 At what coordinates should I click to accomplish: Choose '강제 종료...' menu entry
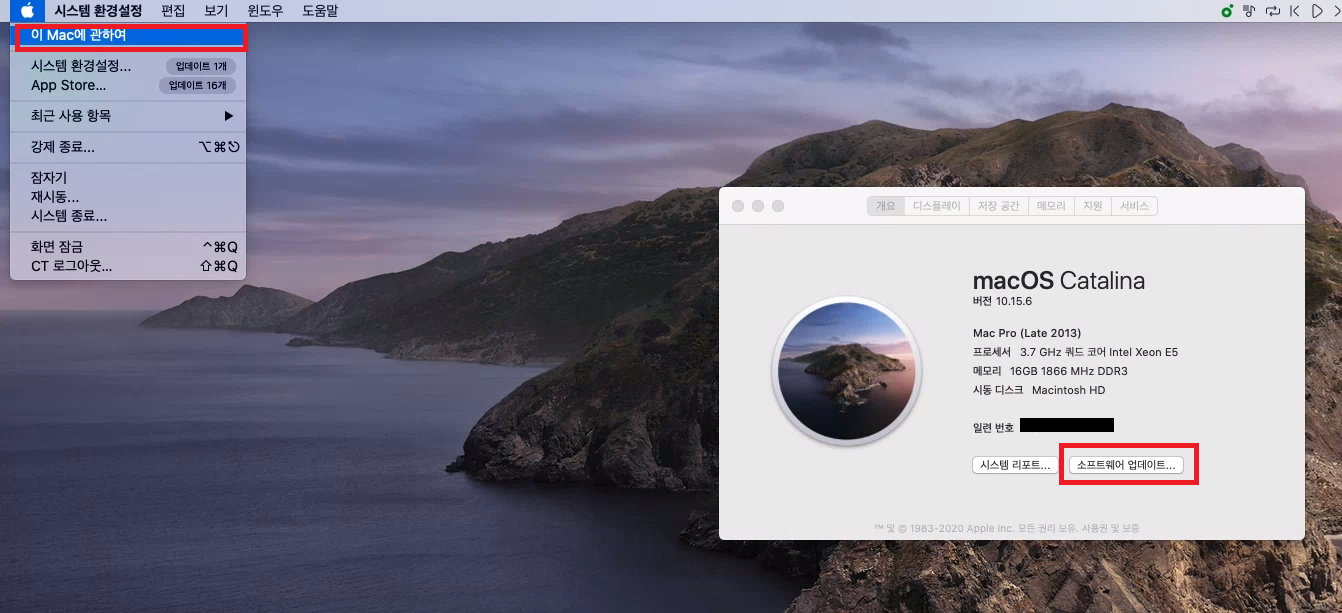point(128,147)
